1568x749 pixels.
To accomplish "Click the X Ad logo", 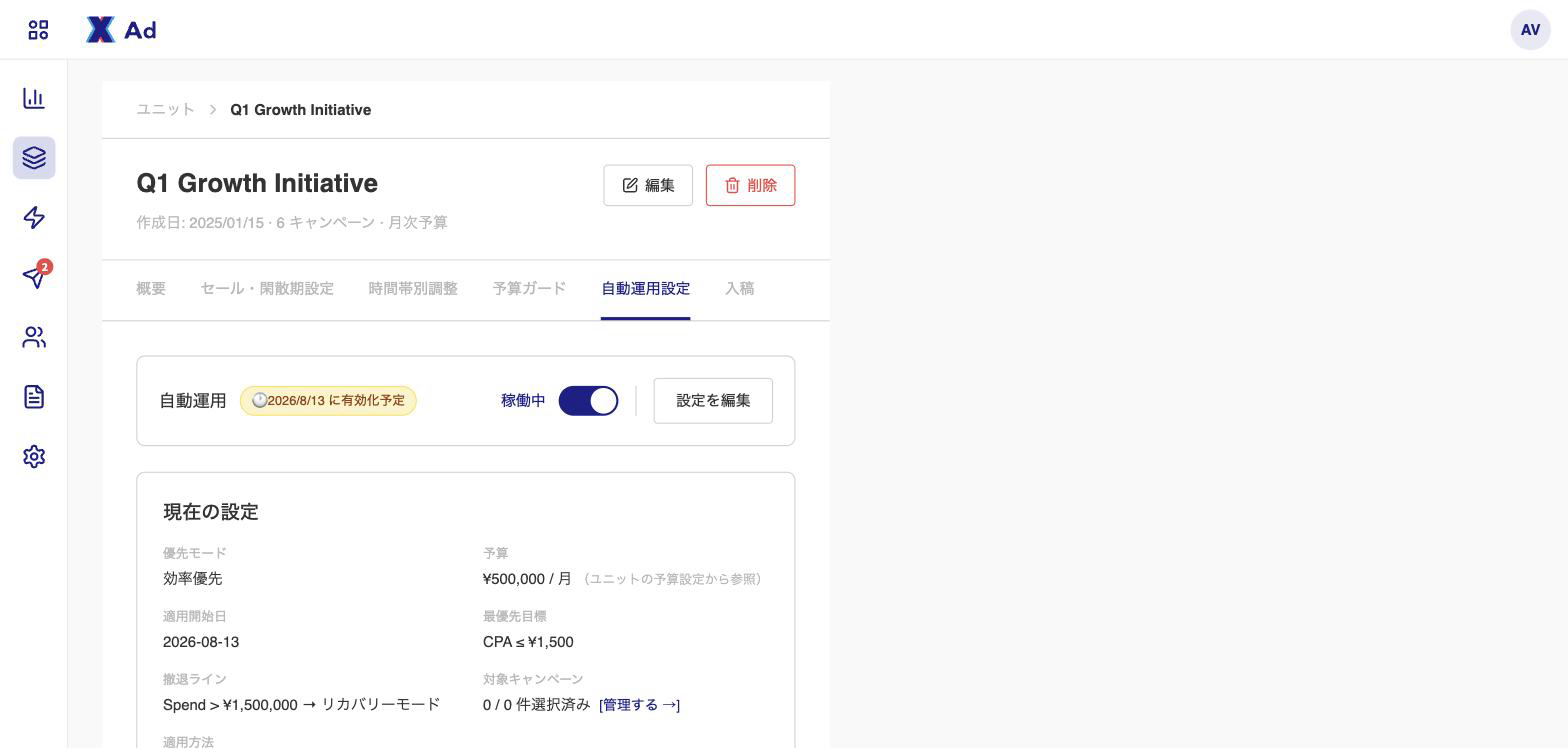I will tap(121, 30).
